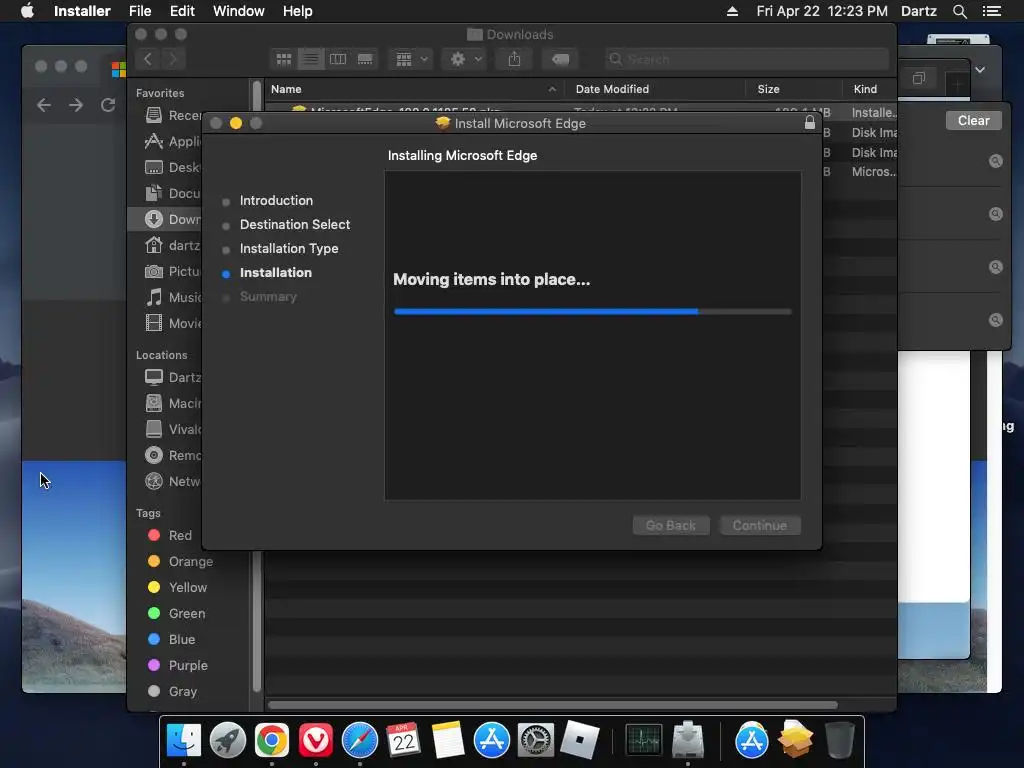This screenshot has width=1024, height=768.
Task: Select the Yellow tag in sidebar
Action: 178,587
